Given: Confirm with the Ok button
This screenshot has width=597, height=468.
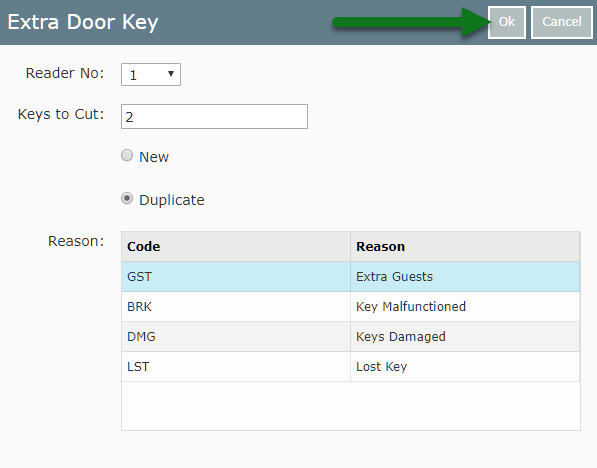Looking at the screenshot, I should [507, 22].
